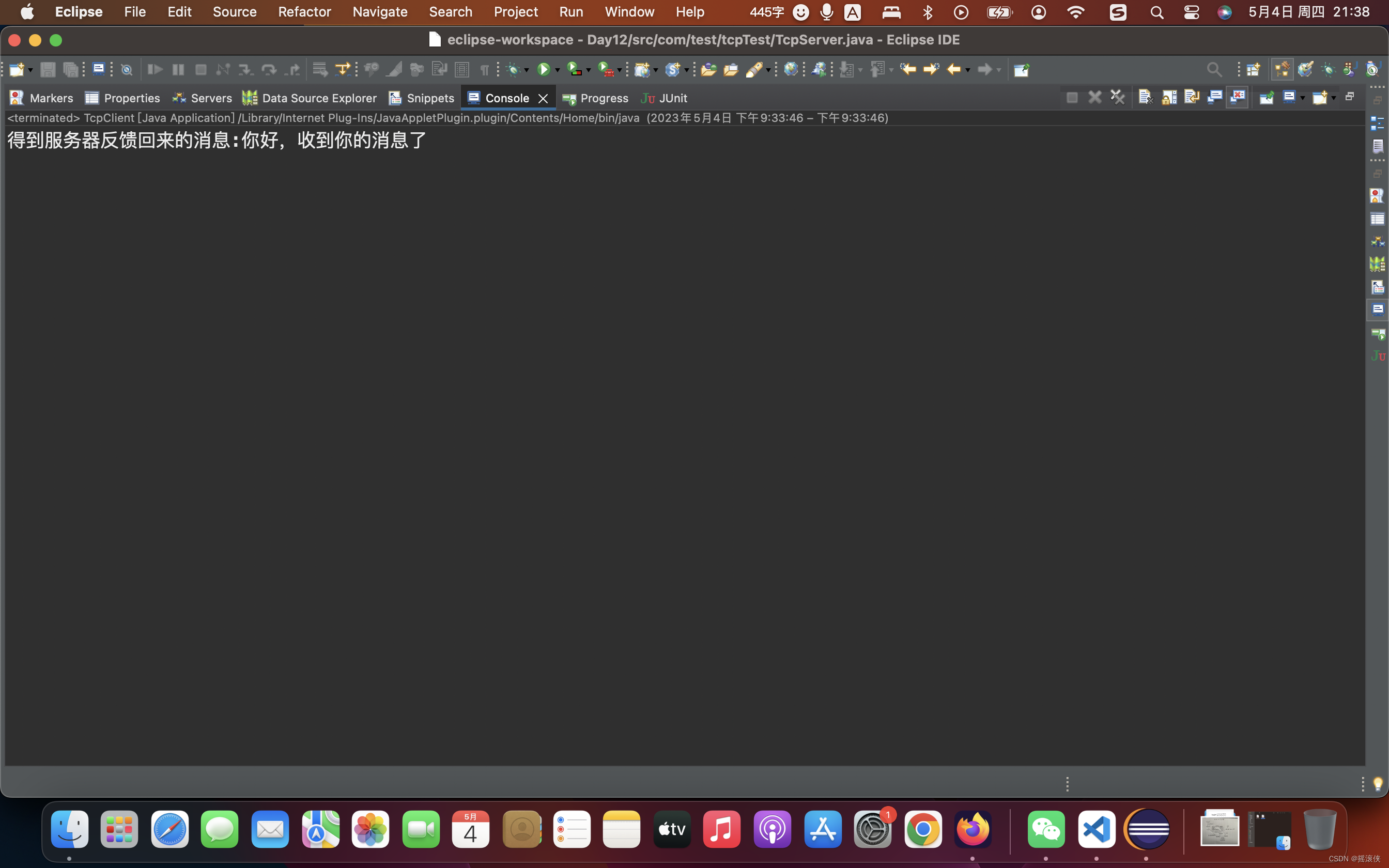Click the Open Perspective button
Image resolution: width=1389 pixels, height=868 pixels.
click(x=1254, y=70)
